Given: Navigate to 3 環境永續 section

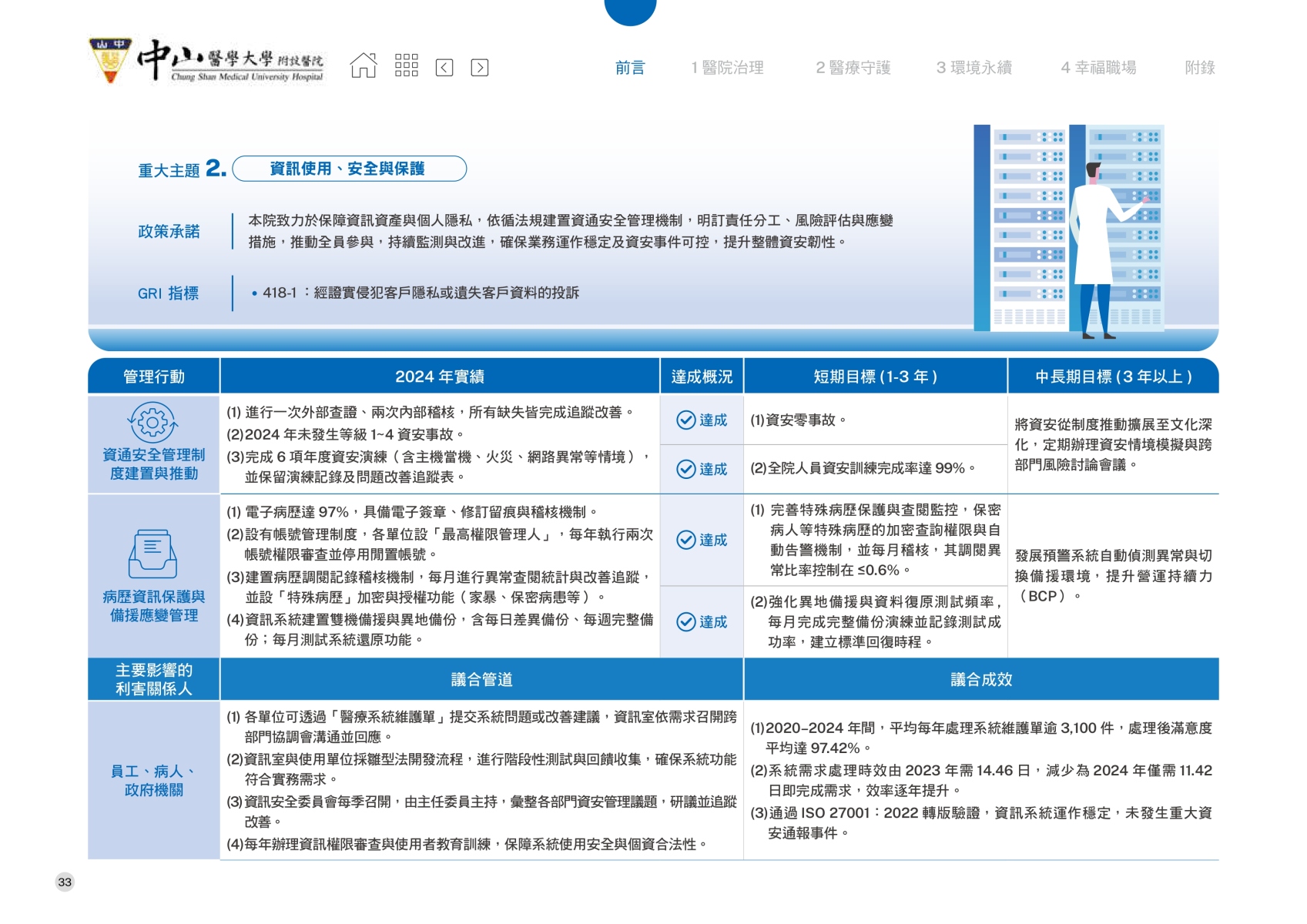Looking at the screenshot, I should tap(974, 68).
